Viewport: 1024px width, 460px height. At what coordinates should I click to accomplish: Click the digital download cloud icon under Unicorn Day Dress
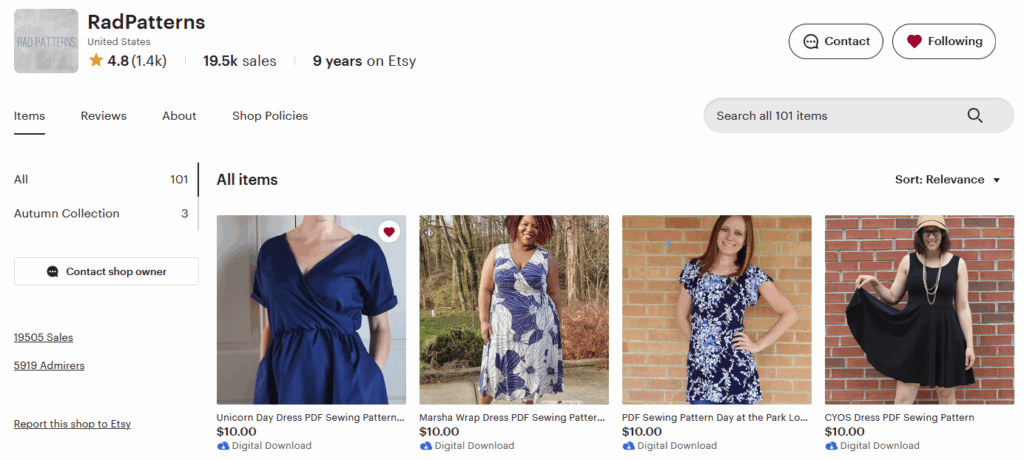(223, 446)
